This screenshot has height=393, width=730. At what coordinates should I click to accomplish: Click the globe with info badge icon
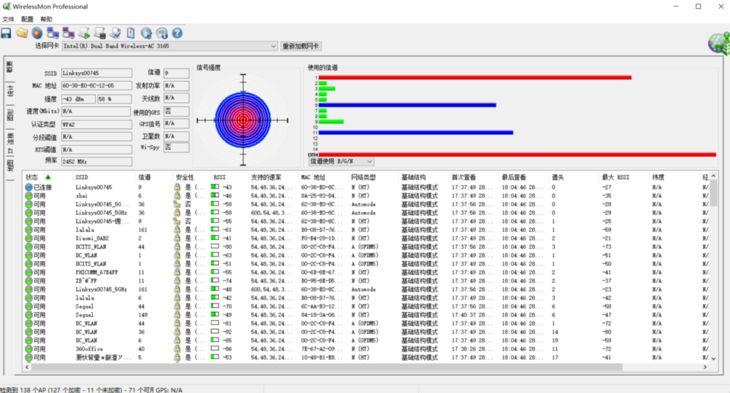[162, 33]
